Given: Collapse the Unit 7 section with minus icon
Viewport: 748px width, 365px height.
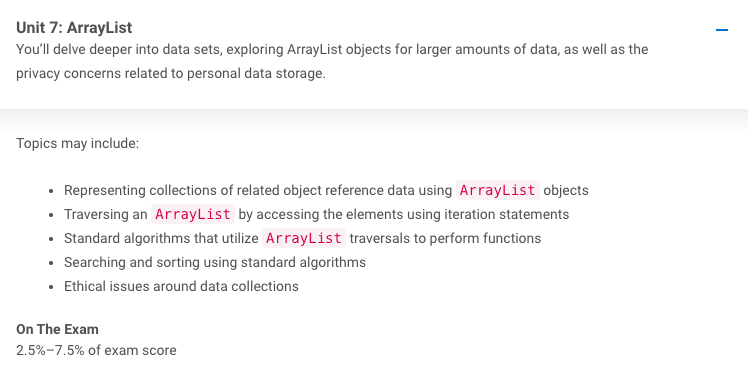Looking at the screenshot, I should tap(722, 30).
